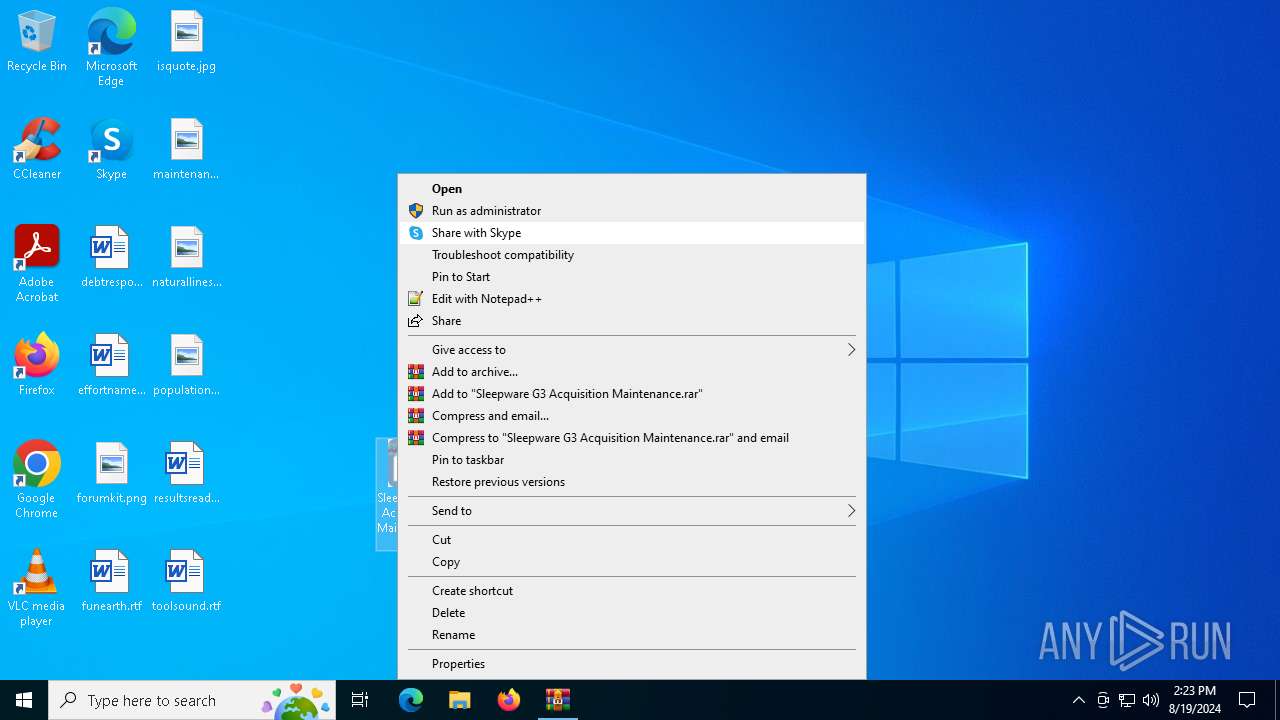Viewport: 1280px width, 720px height.
Task: Open File Explorer from the taskbar
Action: click(x=460, y=700)
